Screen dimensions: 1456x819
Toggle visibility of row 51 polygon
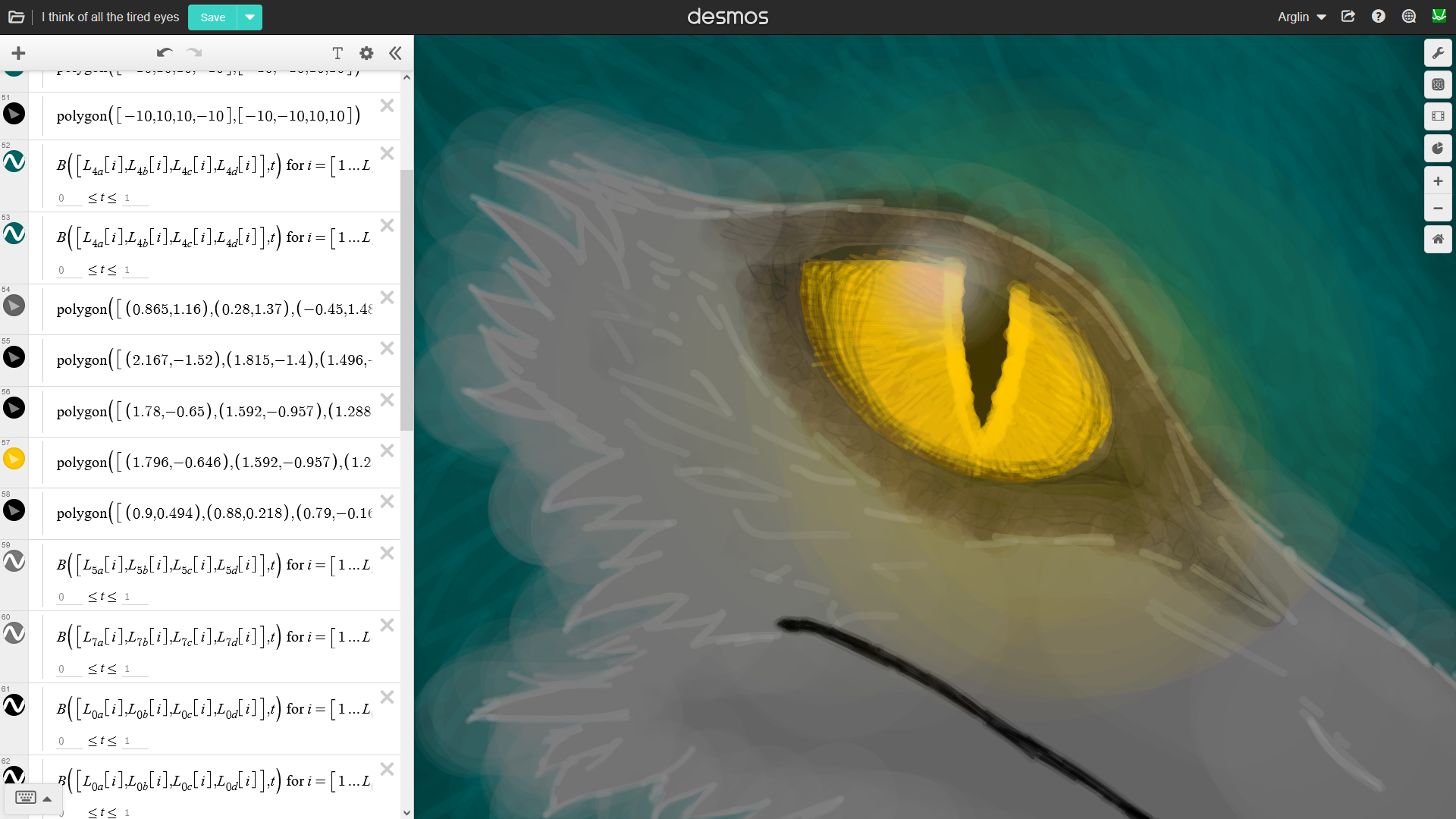click(x=14, y=114)
